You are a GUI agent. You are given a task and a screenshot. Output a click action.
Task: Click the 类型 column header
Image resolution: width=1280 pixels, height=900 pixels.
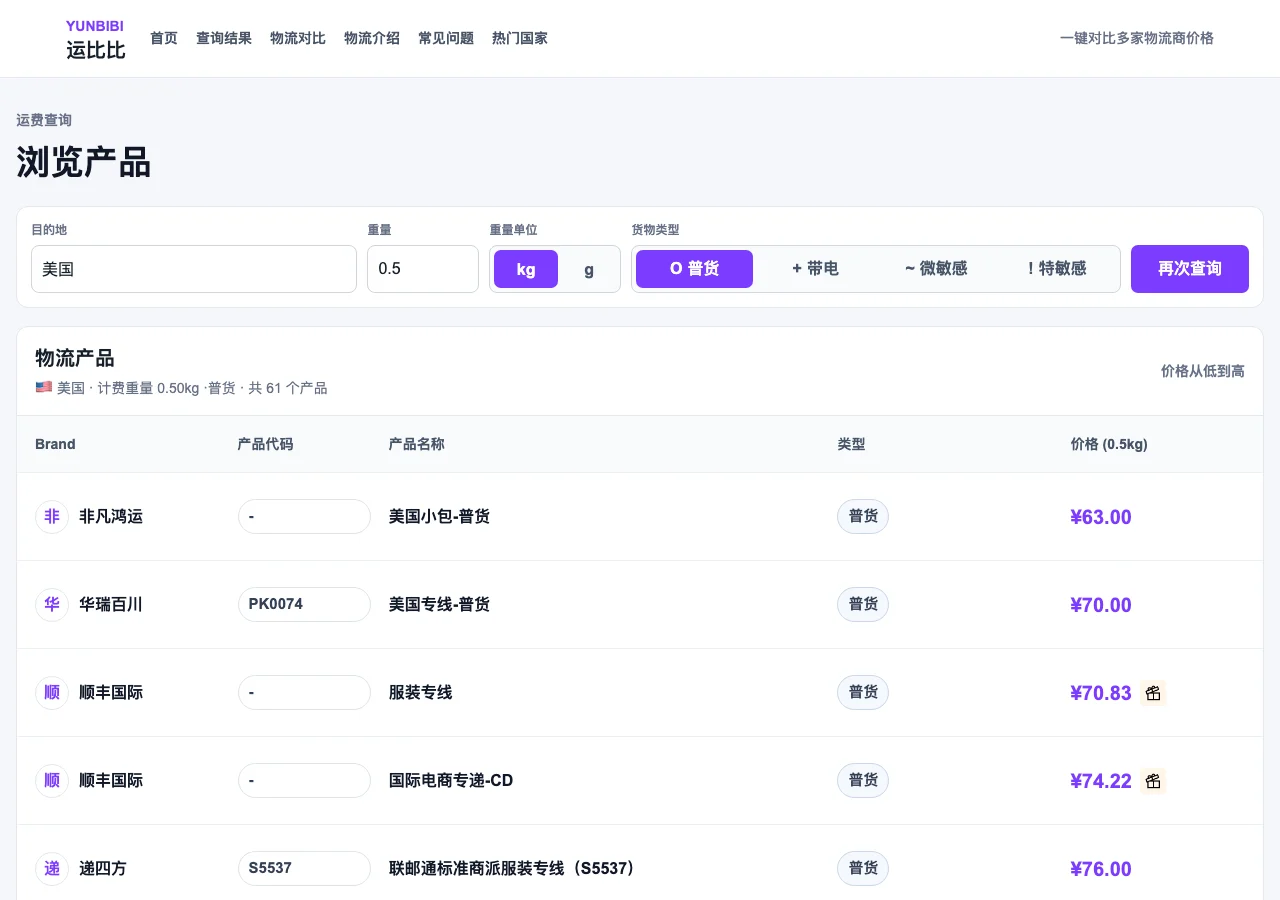pos(852,444)
